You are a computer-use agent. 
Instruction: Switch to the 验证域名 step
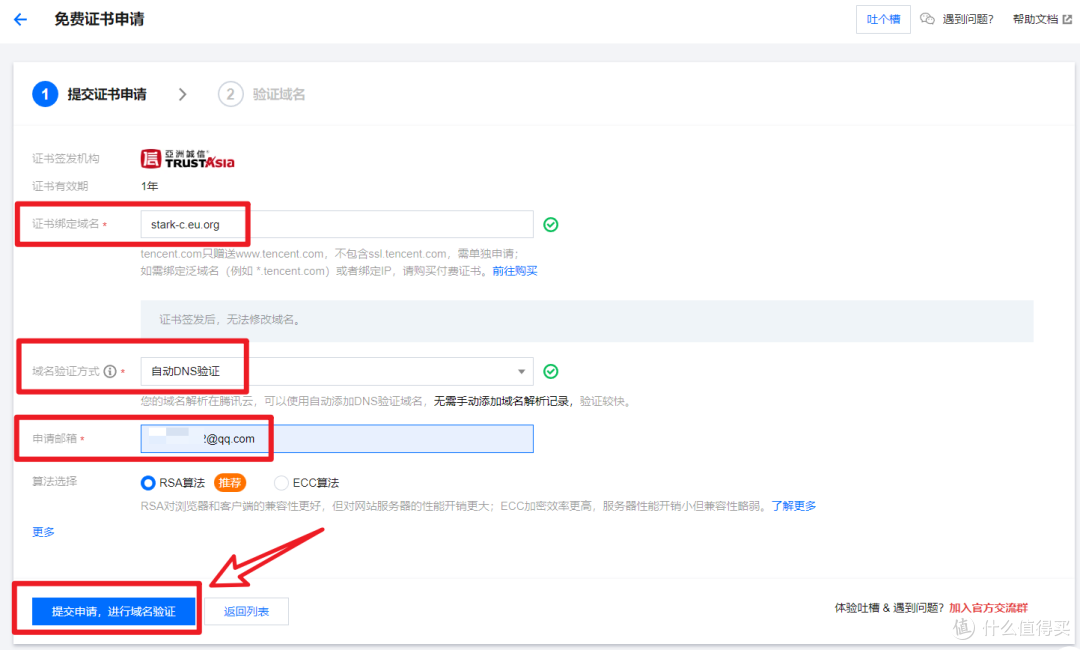278,94
